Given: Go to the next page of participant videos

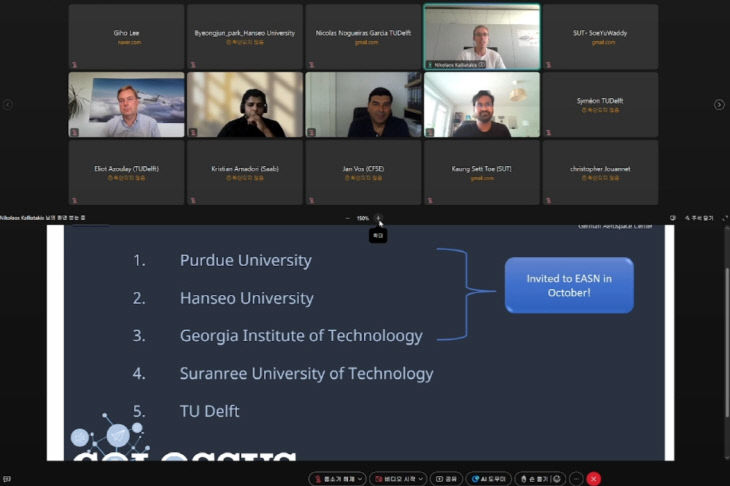Looking at the screenshot, I should [x=719, y=105].
